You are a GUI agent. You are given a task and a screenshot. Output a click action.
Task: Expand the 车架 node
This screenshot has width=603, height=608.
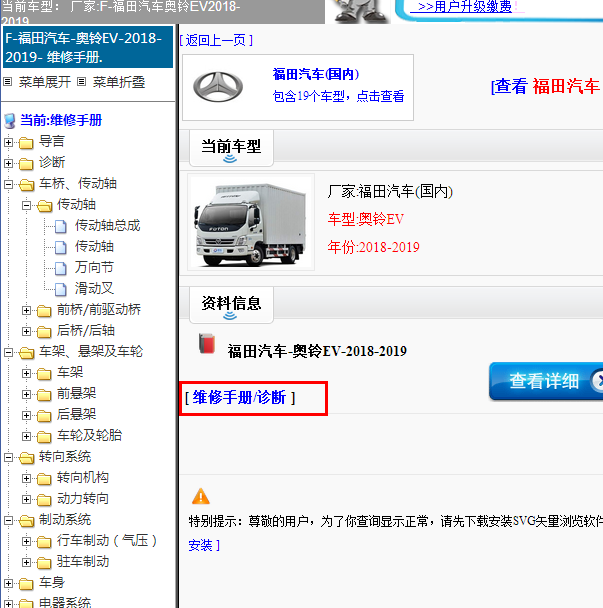(x=26, y=373)
